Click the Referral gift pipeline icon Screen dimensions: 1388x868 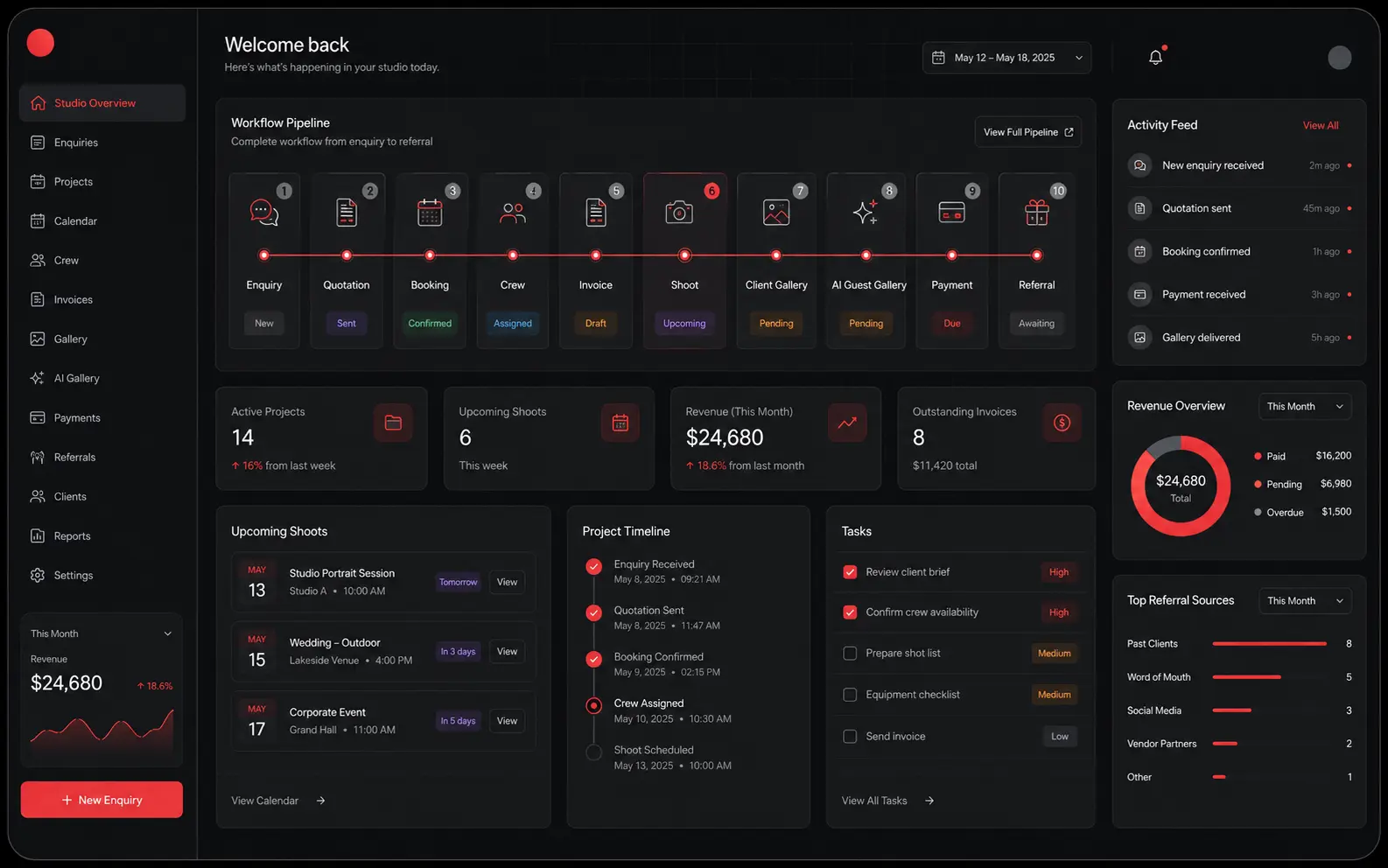click(1037, 213)
